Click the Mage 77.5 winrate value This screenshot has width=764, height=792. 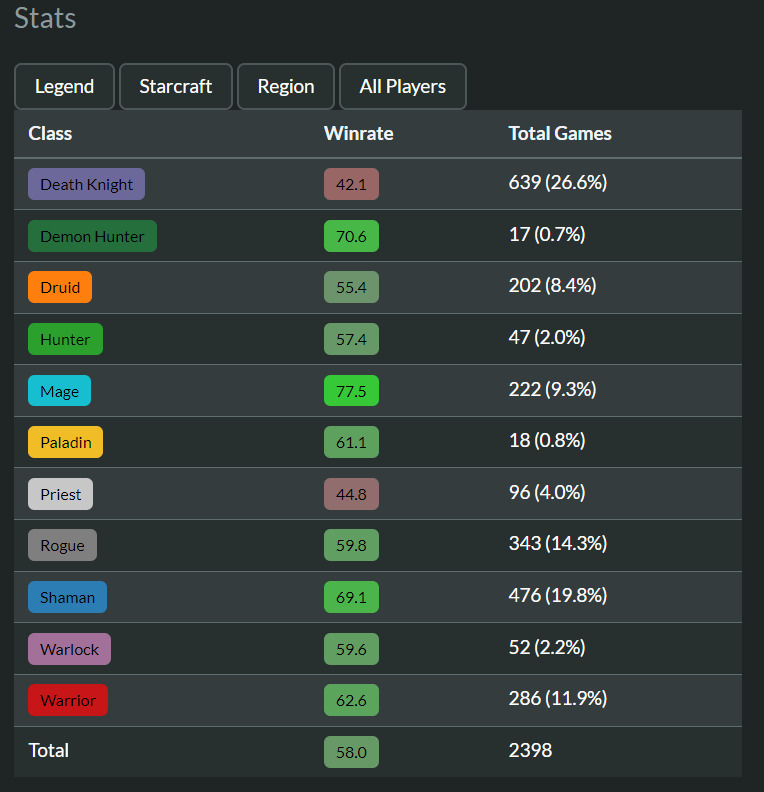click(x=351, y=391)
